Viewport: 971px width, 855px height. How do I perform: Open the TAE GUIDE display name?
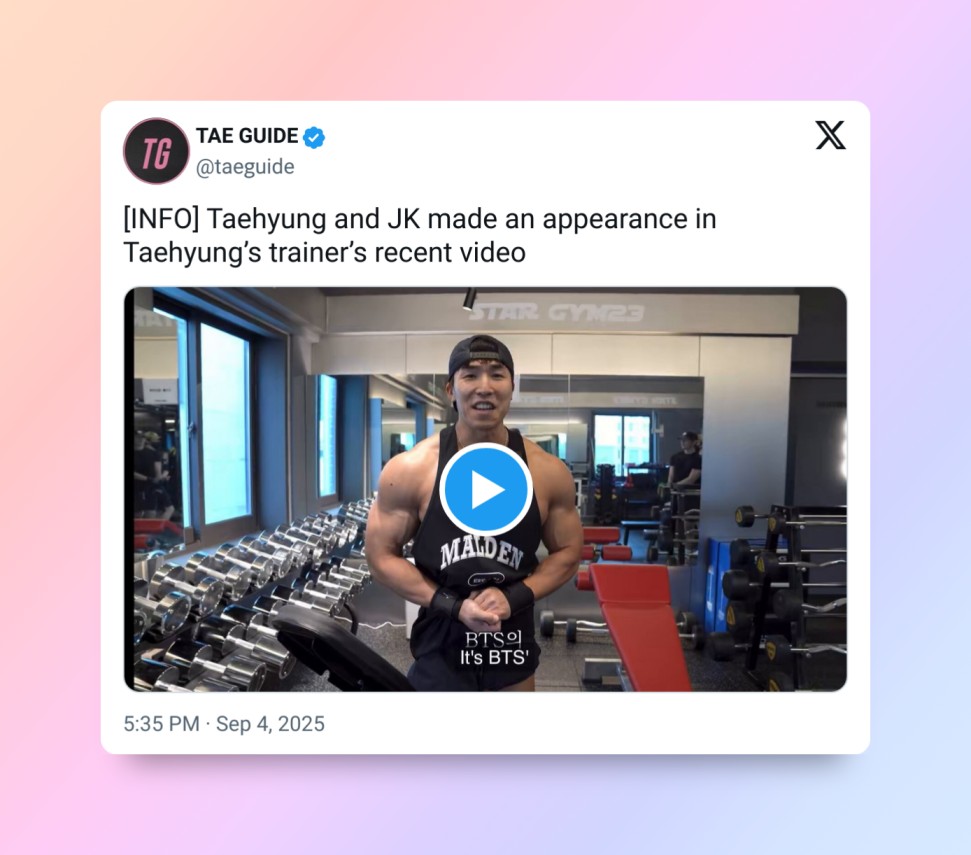pyautogui.click(x=247, y=136)
